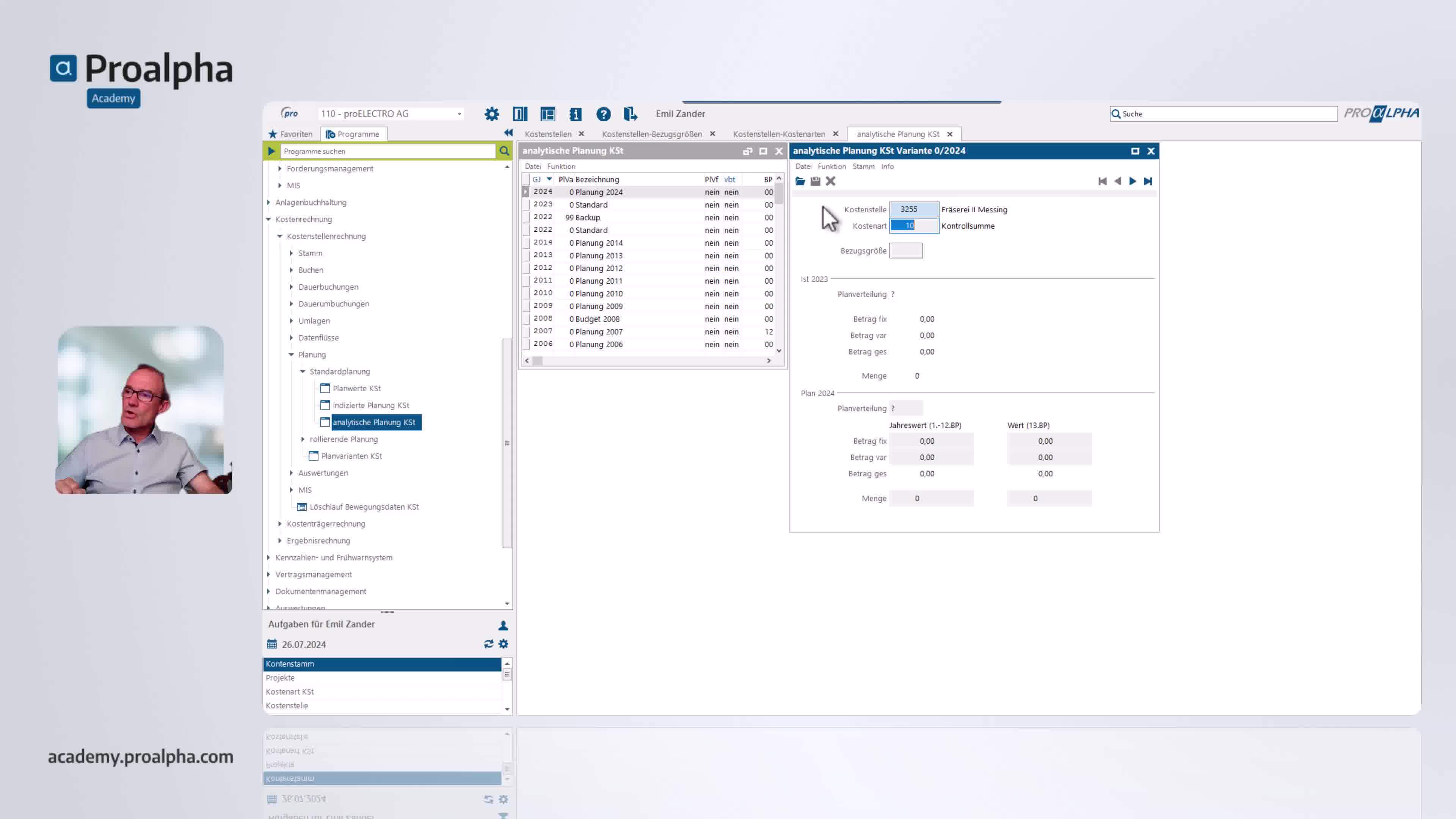Click the Bezugsgröße input field
Viewport: 1456px width, 819px height.
905,250
